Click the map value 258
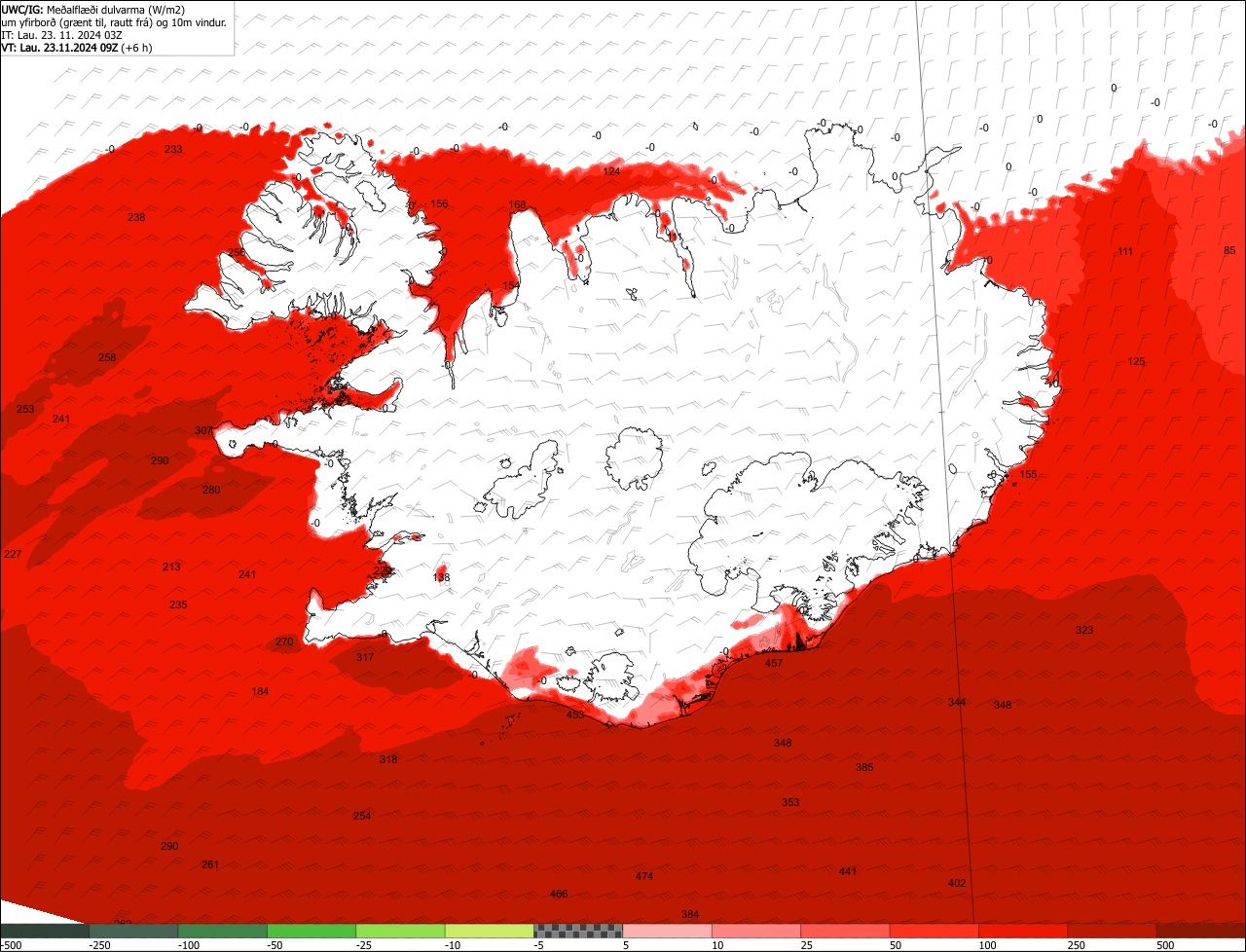1246x952 pixels. pos(107,357)
